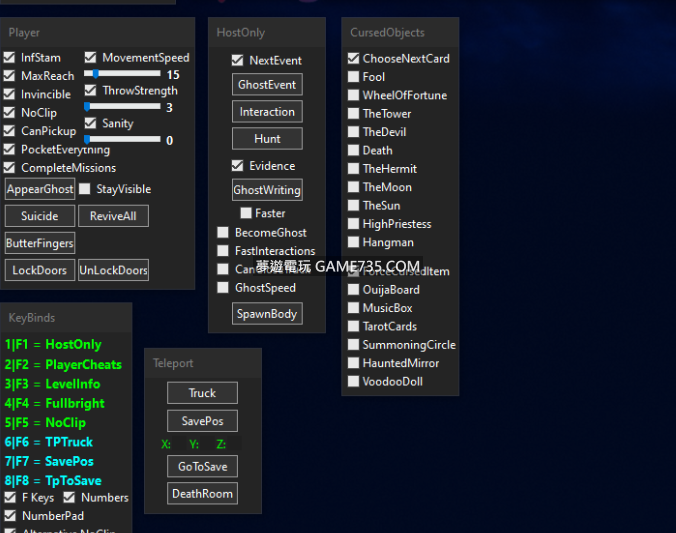
Task: Toggle the NumberPad keybind checkbox
Action: tap(10, 516)
